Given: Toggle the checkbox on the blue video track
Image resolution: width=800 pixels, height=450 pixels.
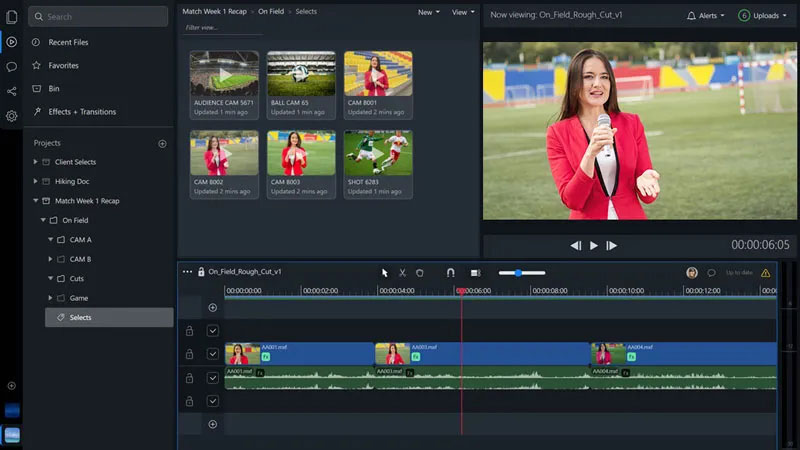Looking at the screenshot, I should click(x=212, y=354).
